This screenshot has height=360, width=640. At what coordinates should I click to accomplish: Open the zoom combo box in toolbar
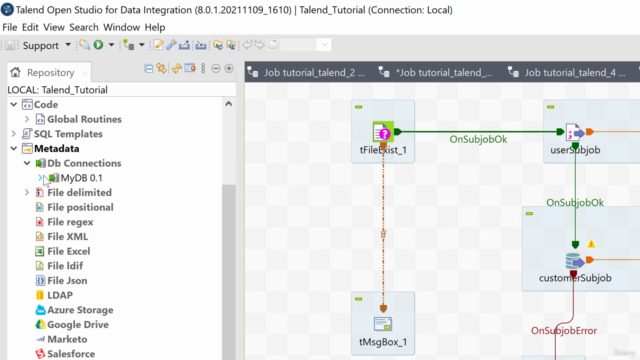(x=306, y=44)
